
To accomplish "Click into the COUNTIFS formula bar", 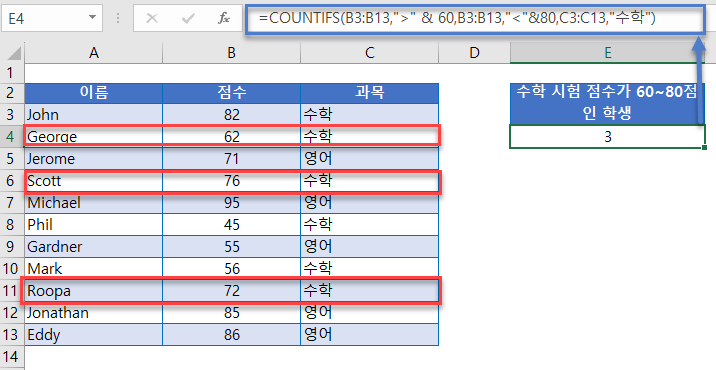I will click(x=474, y=18).
